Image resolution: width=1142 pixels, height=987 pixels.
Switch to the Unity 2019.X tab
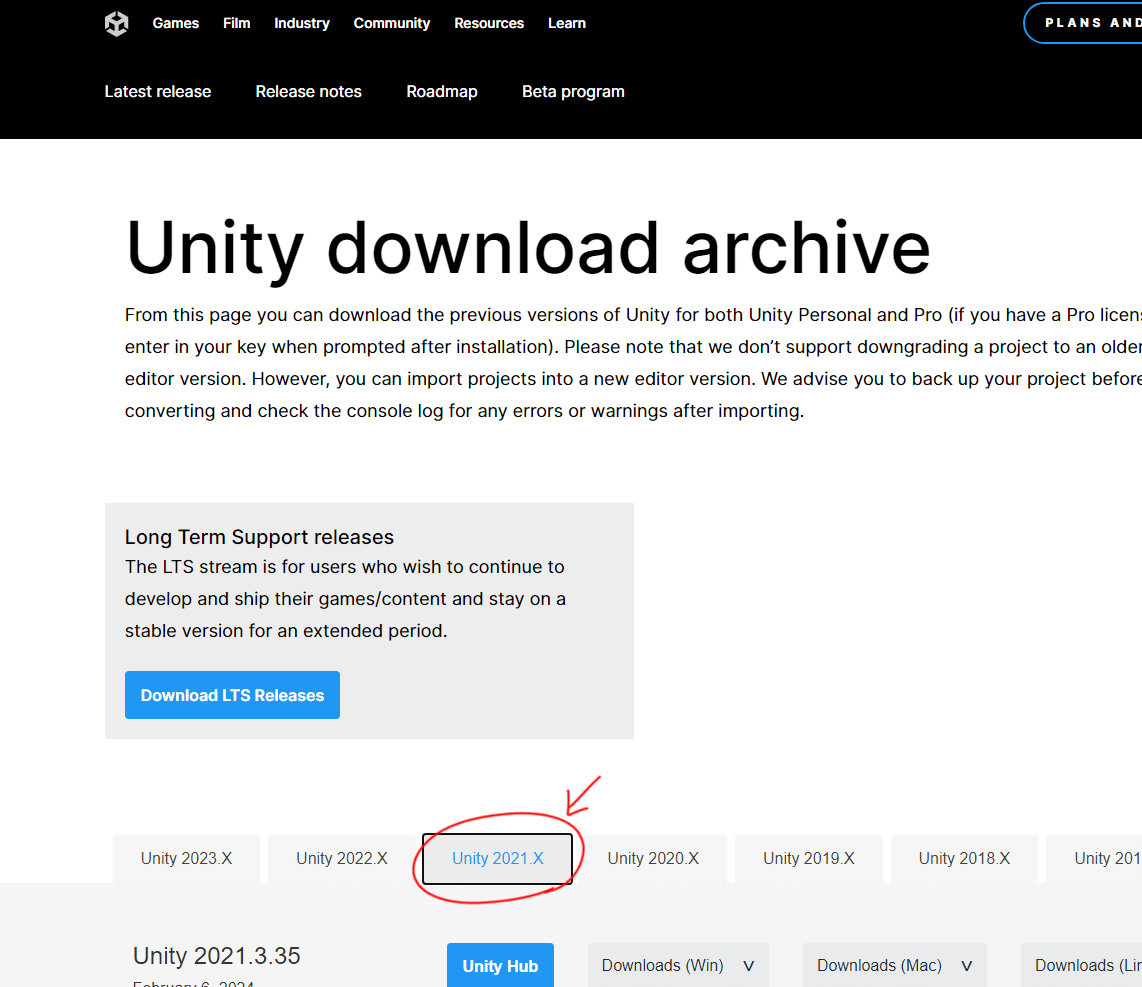[x=808, y=859]
